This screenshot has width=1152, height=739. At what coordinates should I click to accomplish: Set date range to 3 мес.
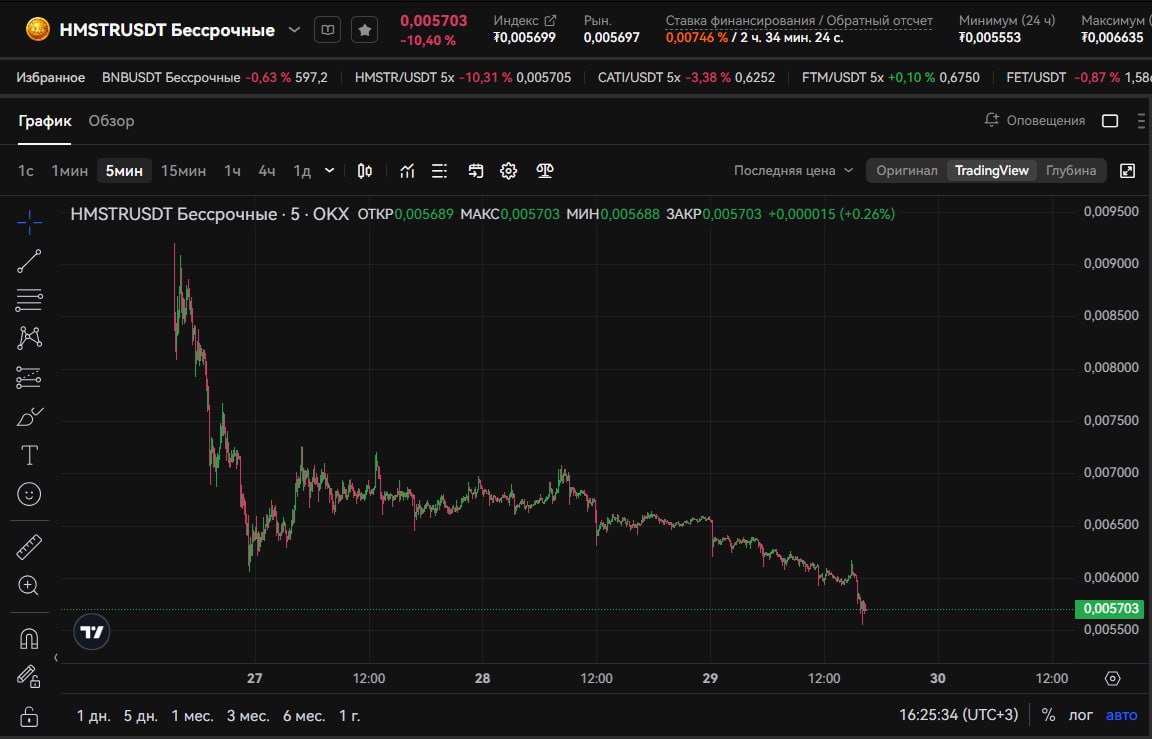coord(248,715)
